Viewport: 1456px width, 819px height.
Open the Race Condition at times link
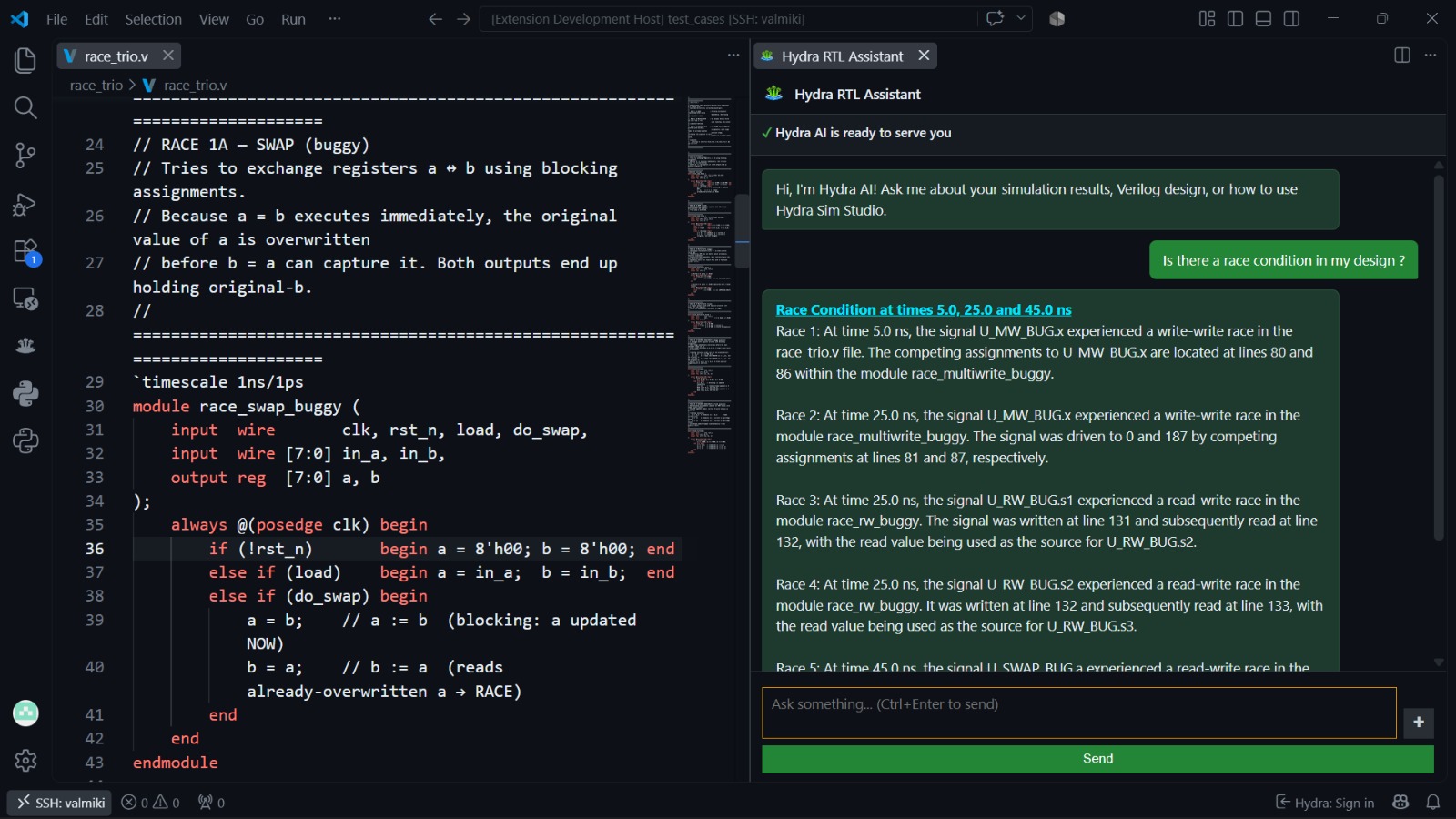(923, 309)
